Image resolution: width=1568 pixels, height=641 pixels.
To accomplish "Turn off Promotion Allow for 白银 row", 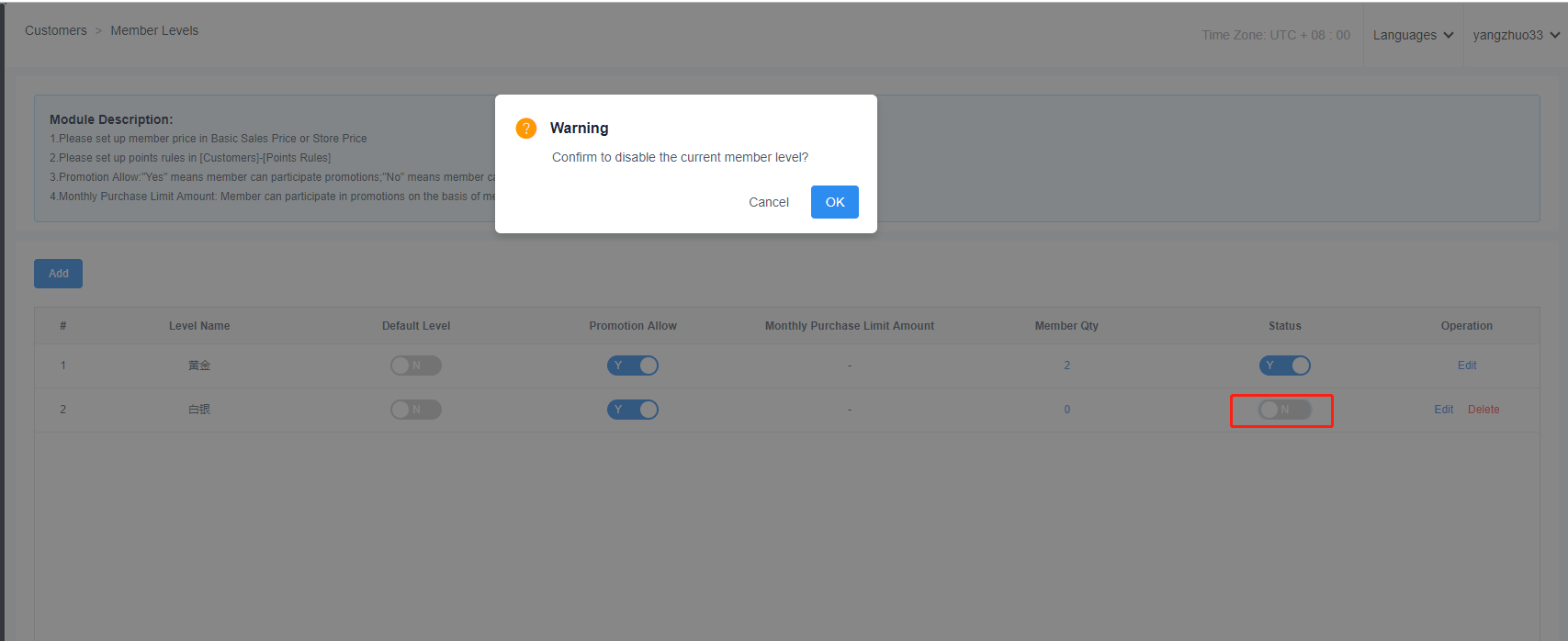I will click(633, 410).
